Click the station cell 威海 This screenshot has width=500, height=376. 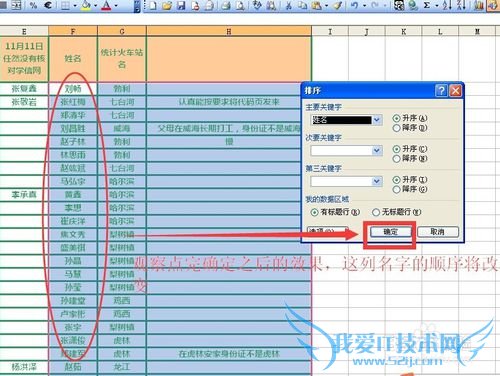pos(122,128)
